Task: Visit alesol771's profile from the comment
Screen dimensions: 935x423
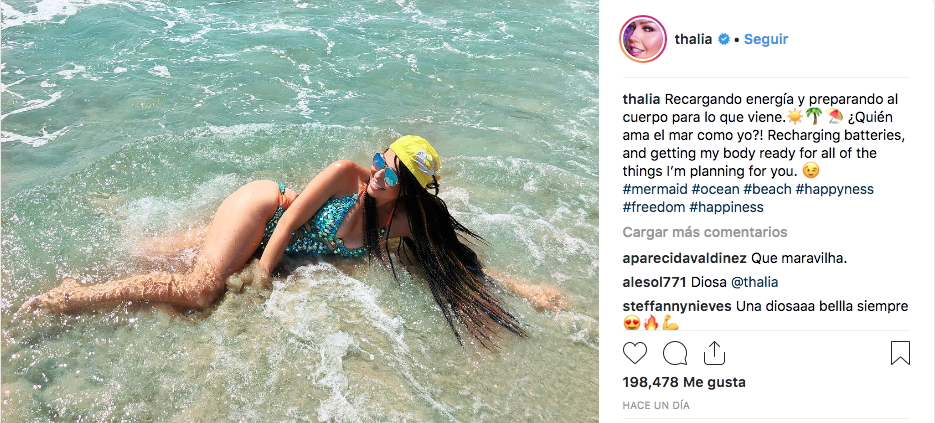Action: (x=655, y=282)
